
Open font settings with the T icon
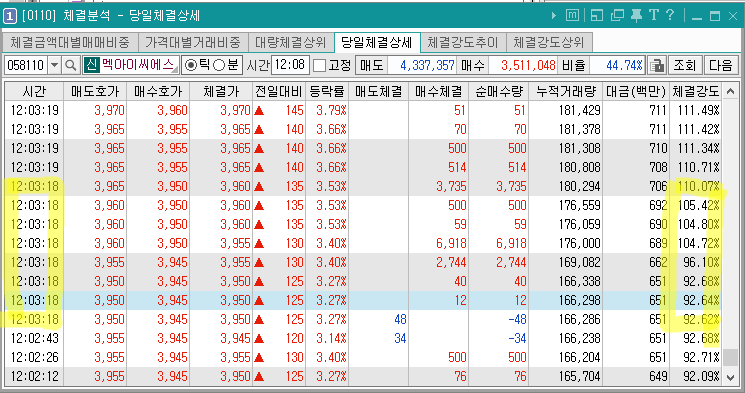pos(654,15)
